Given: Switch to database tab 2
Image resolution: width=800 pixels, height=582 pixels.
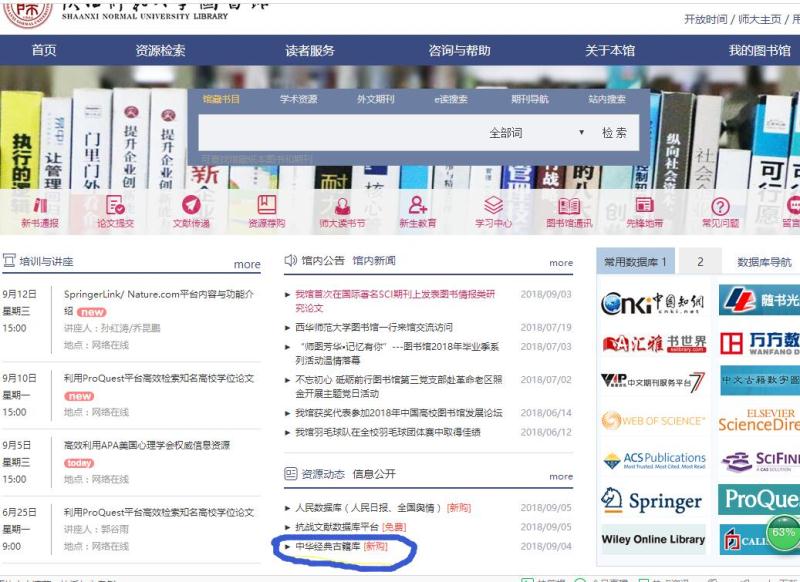Looking at the screenshot, I should tap(700, 262).
